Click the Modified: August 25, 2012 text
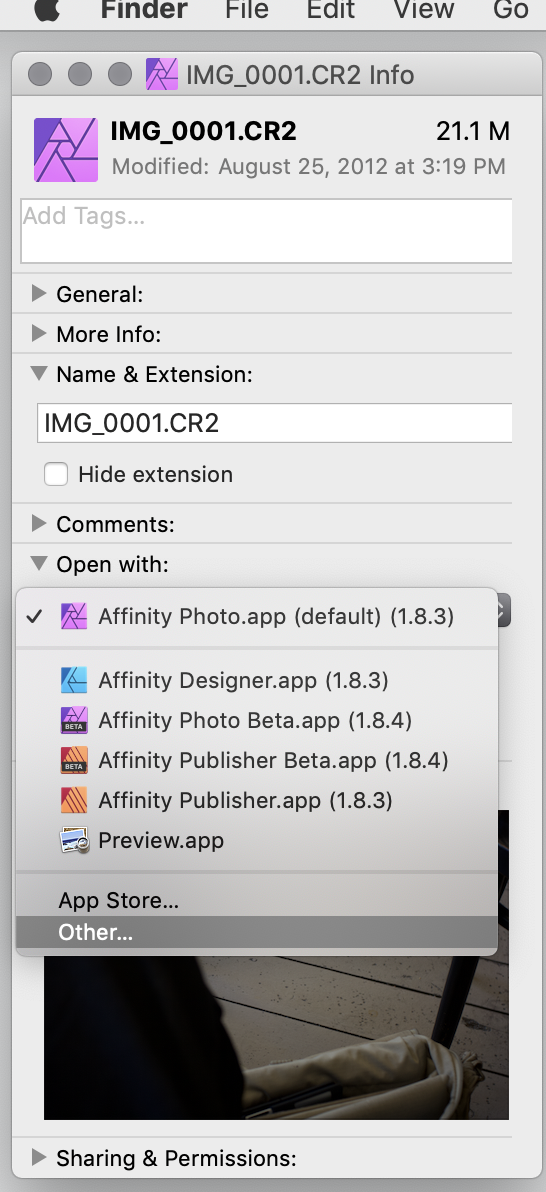Image resolution: width=546 pixels, height=1192 pixels. [x=309, y=166]
